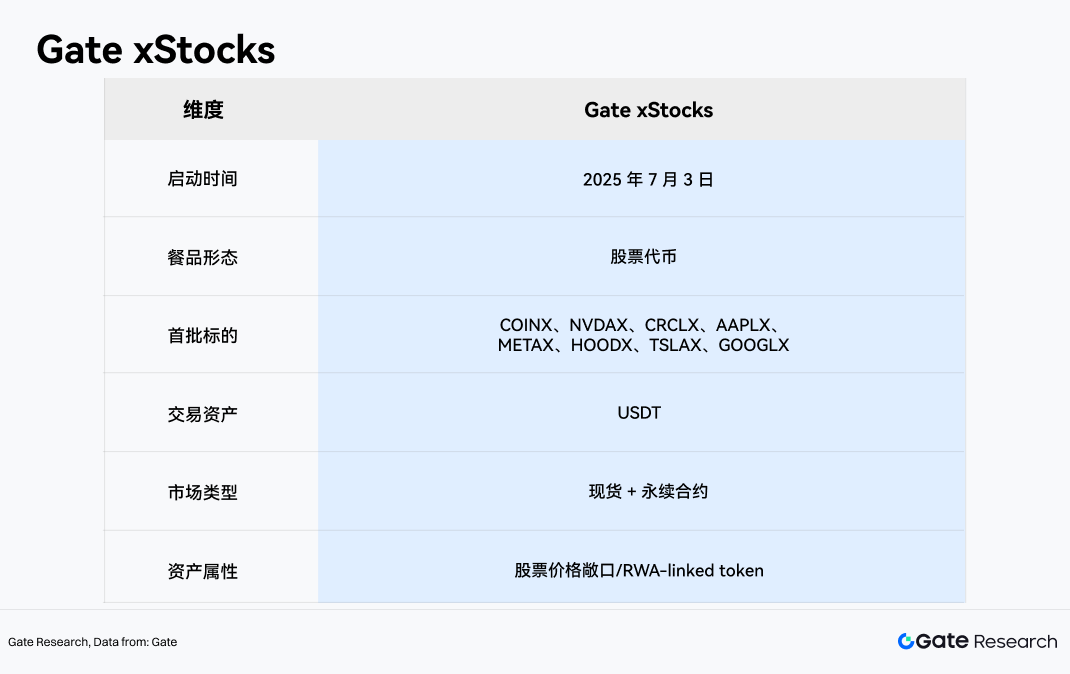
Task: Click the 市场类型 row label
Action: 203,493
